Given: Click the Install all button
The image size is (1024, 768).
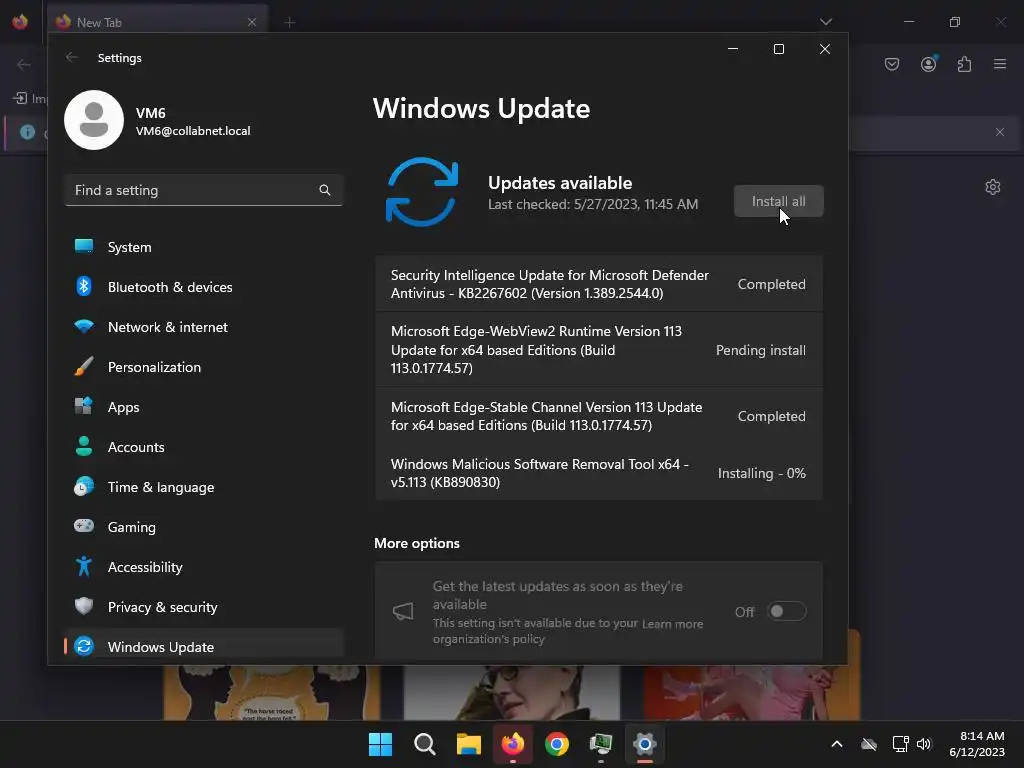Looking at the screenshot, I should pos(778,201).
